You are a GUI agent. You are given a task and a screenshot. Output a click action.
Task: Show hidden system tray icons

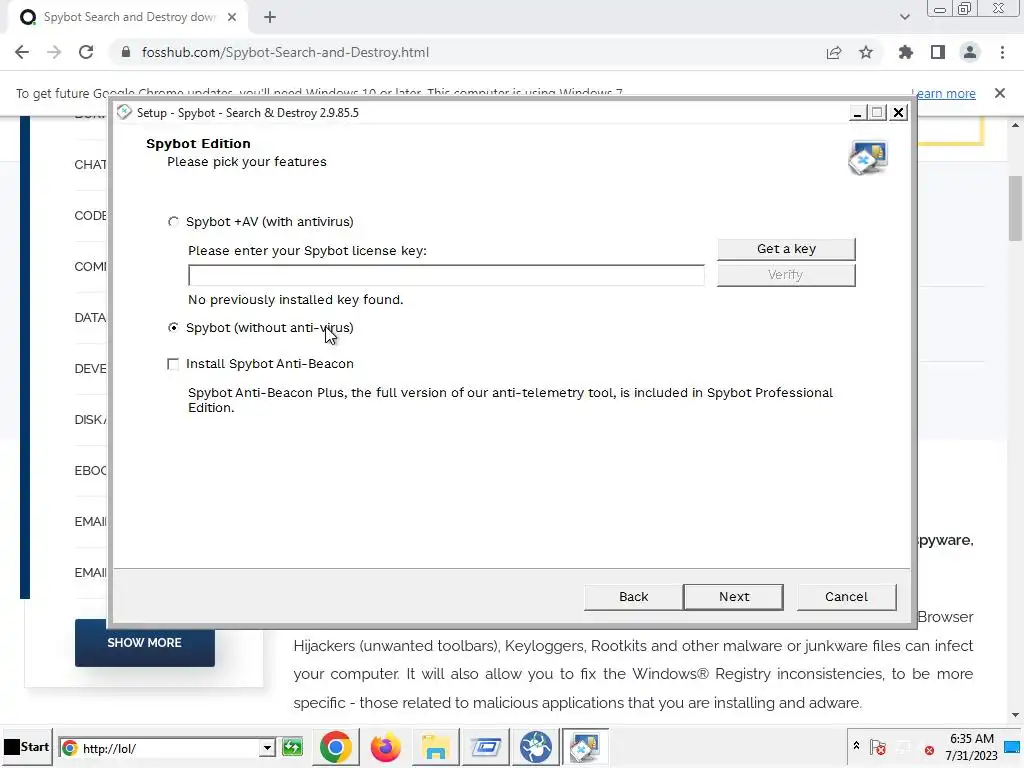[856, 745]
